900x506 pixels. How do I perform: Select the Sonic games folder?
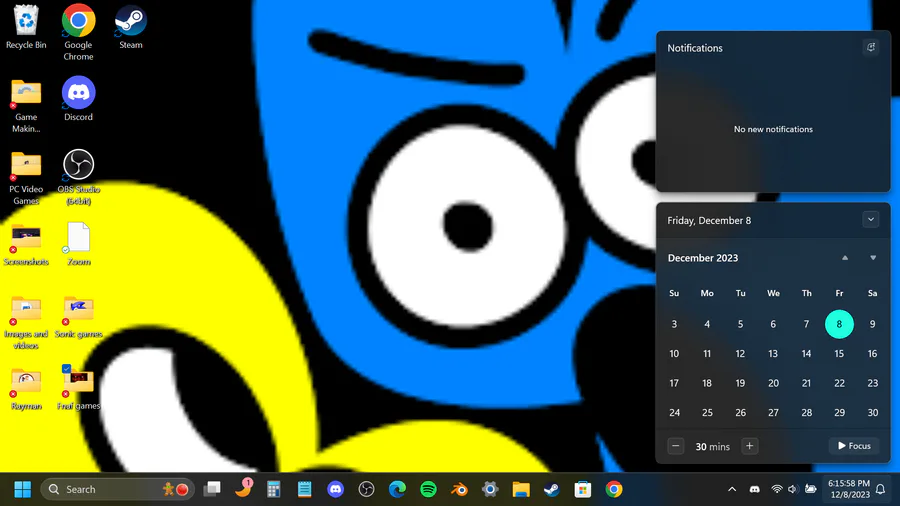[x=79, y=317]
